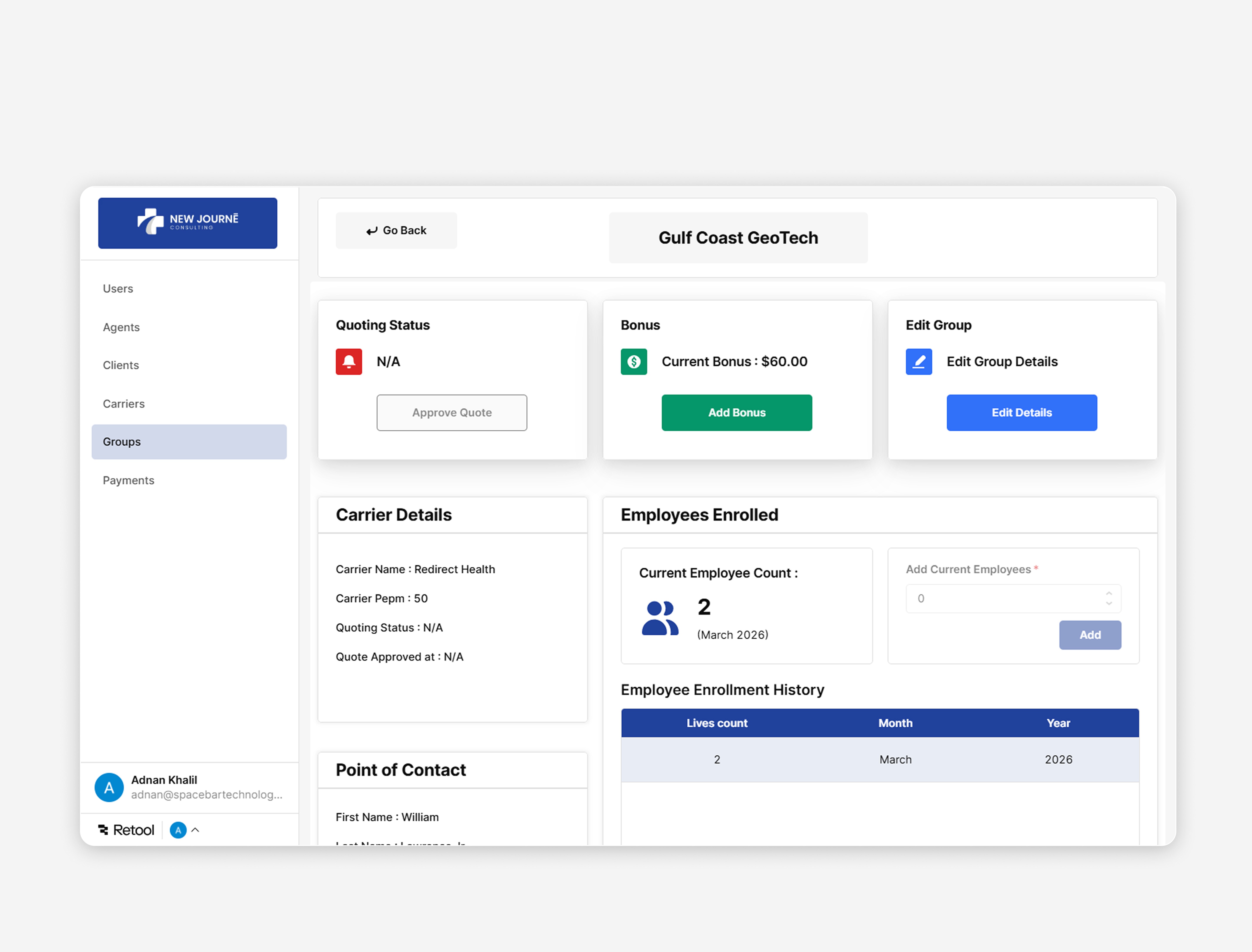Click the Current Bonus : $60.00 text

click(734, 361)
